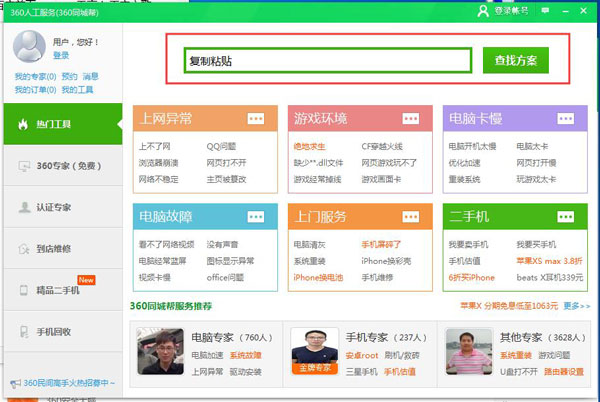The width and height of the screenshot is (600, 402).
Task: Select CF穿越火线 option
Action: tap(382, 146)
